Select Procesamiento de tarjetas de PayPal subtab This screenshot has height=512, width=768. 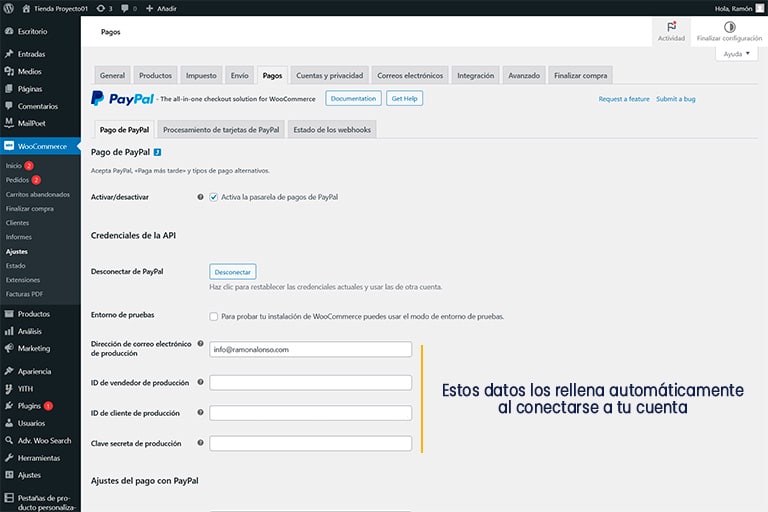[x=221, y=130]
